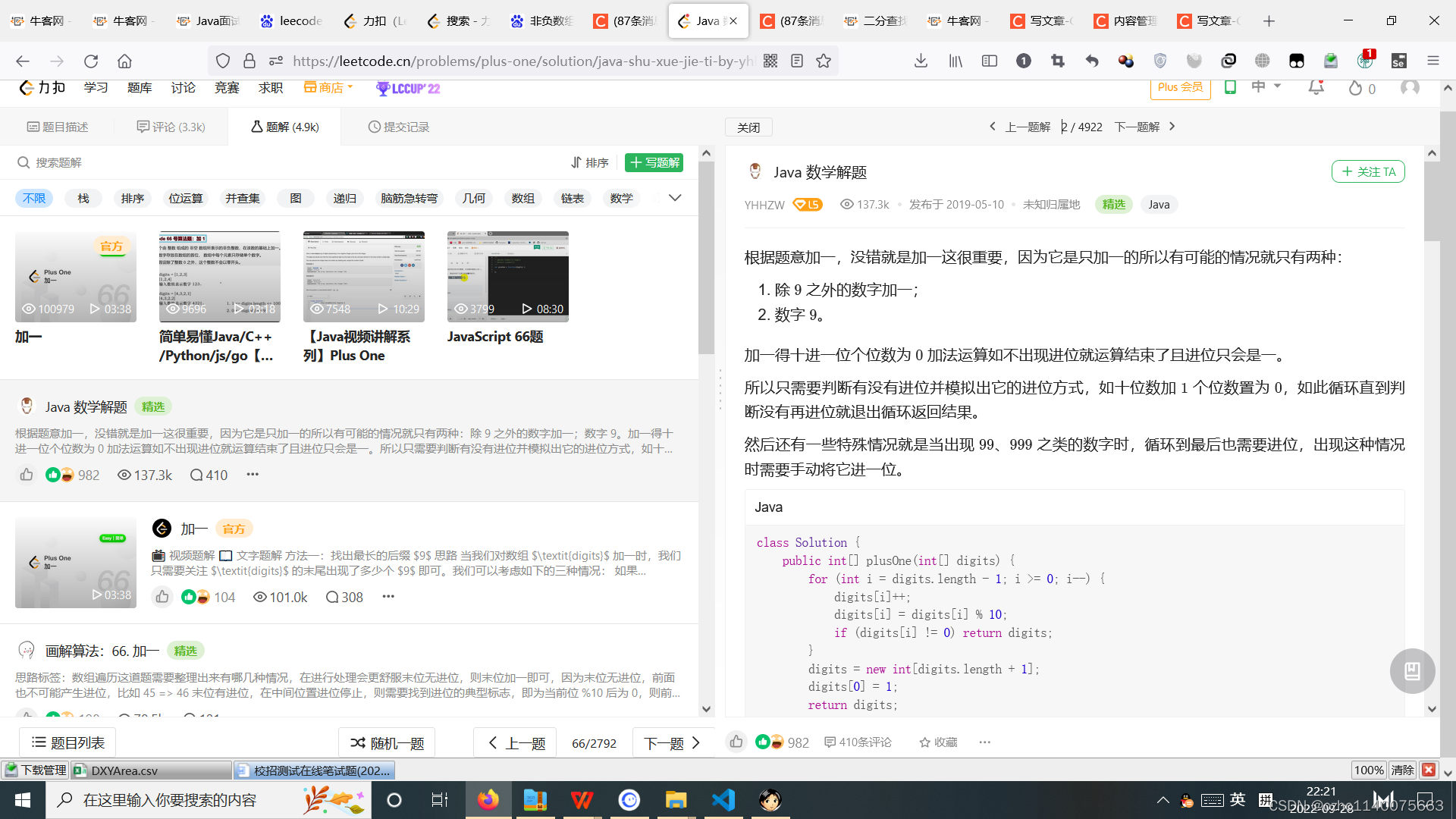Screen dimensions: 1456x819
Task: Like the official '加一' solution with 104 votes
Action: [x=162, y=597]
